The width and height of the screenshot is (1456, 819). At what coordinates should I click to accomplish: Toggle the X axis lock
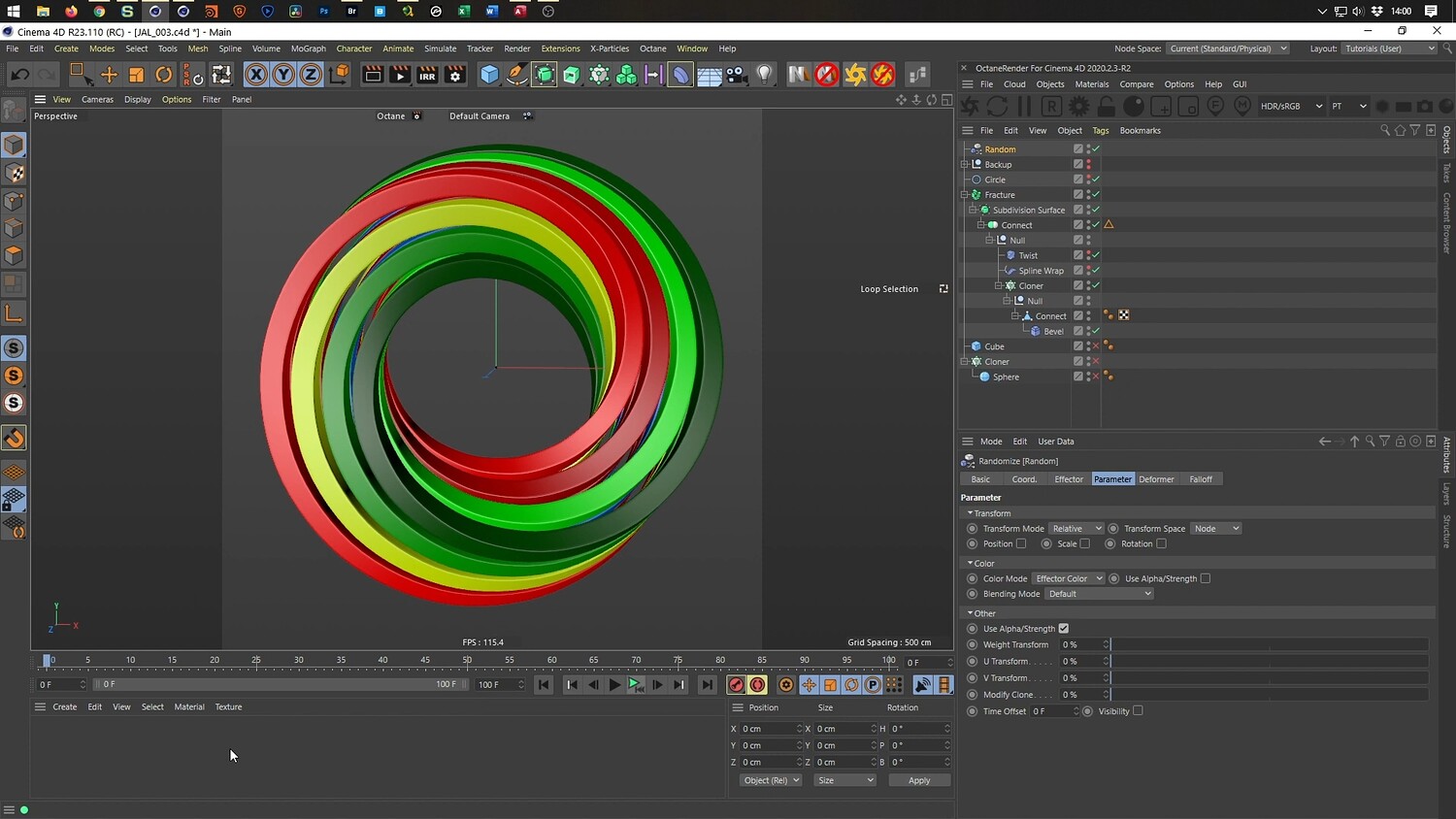[256, 75]
